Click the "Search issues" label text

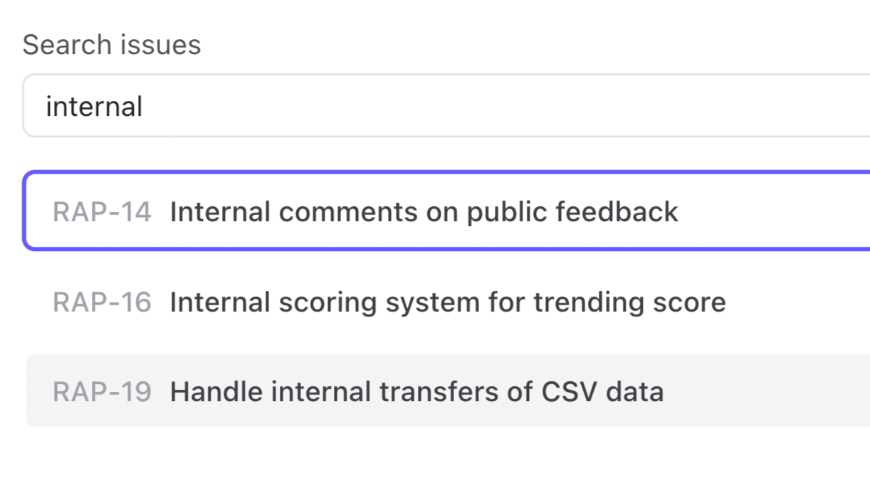point(111,45)
